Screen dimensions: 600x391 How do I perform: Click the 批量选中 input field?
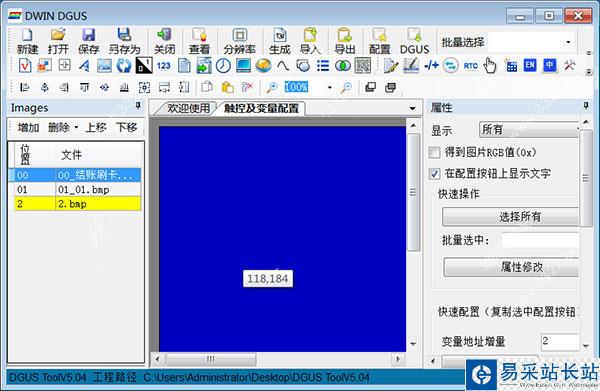pos(540,241)
